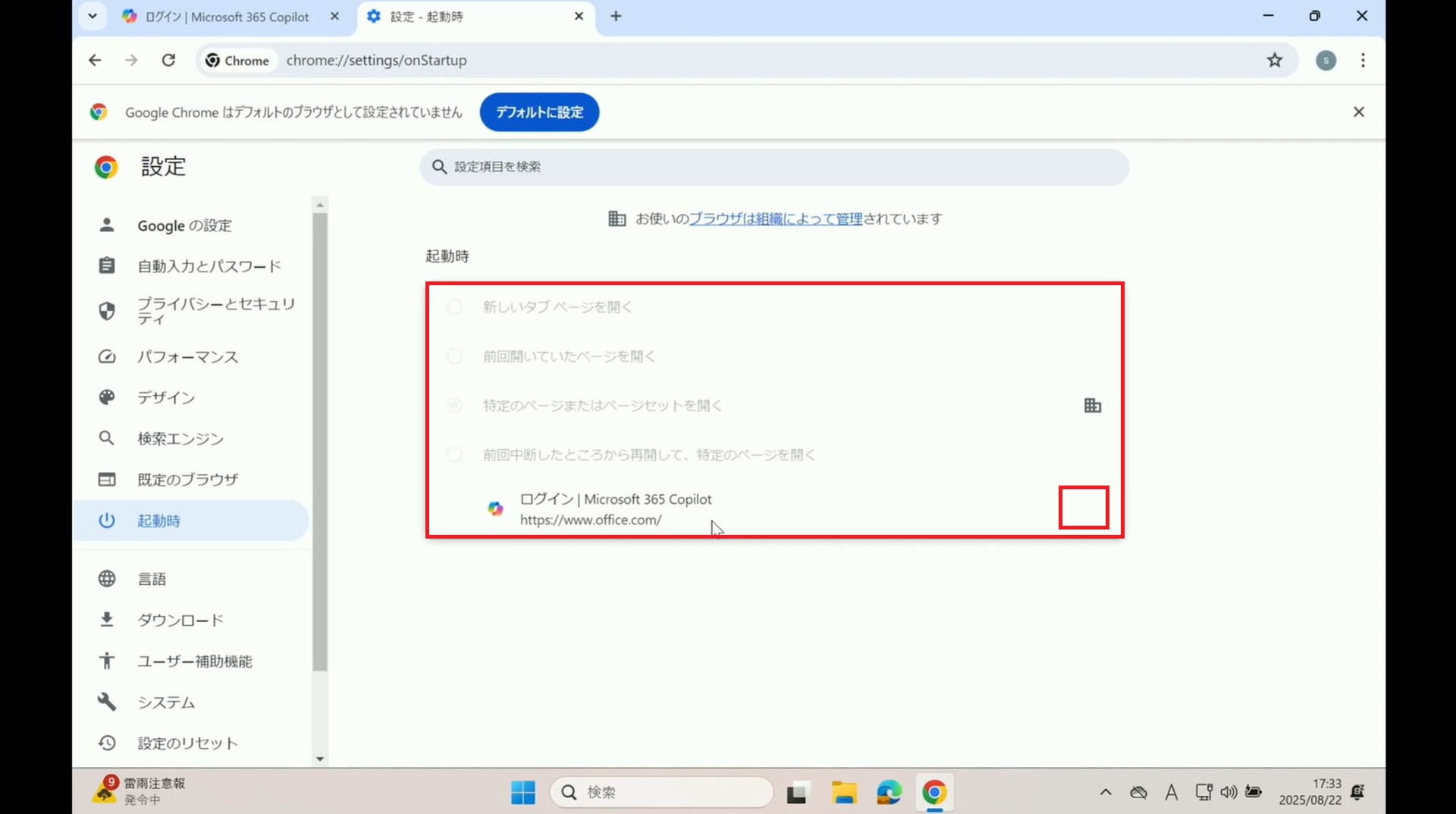This screenshot has height=814, width=1456.
Task: Click the managed-by-organization icon beside specific pages option
Action: (1092, 405)
